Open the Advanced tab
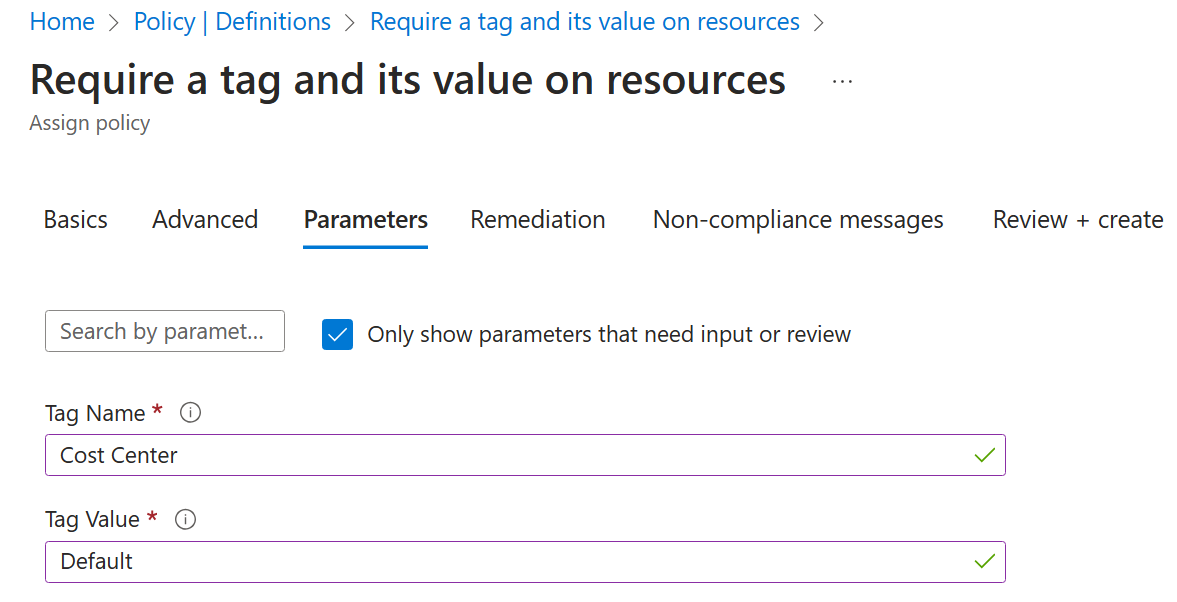The width and height of the screenshot is (1177, 602). tap(204, 219)
